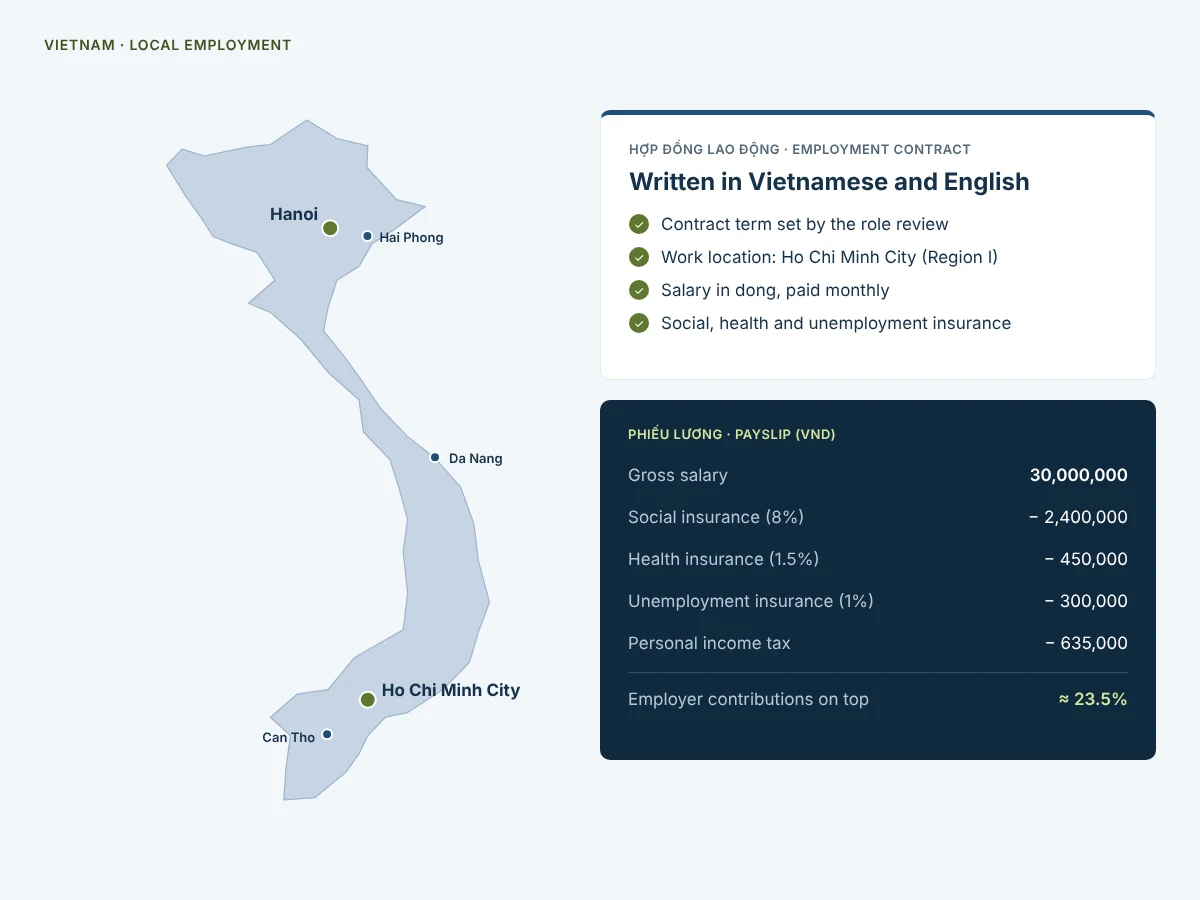
Task: Click checkmark beside Contract term item
Action: (639, 224)
